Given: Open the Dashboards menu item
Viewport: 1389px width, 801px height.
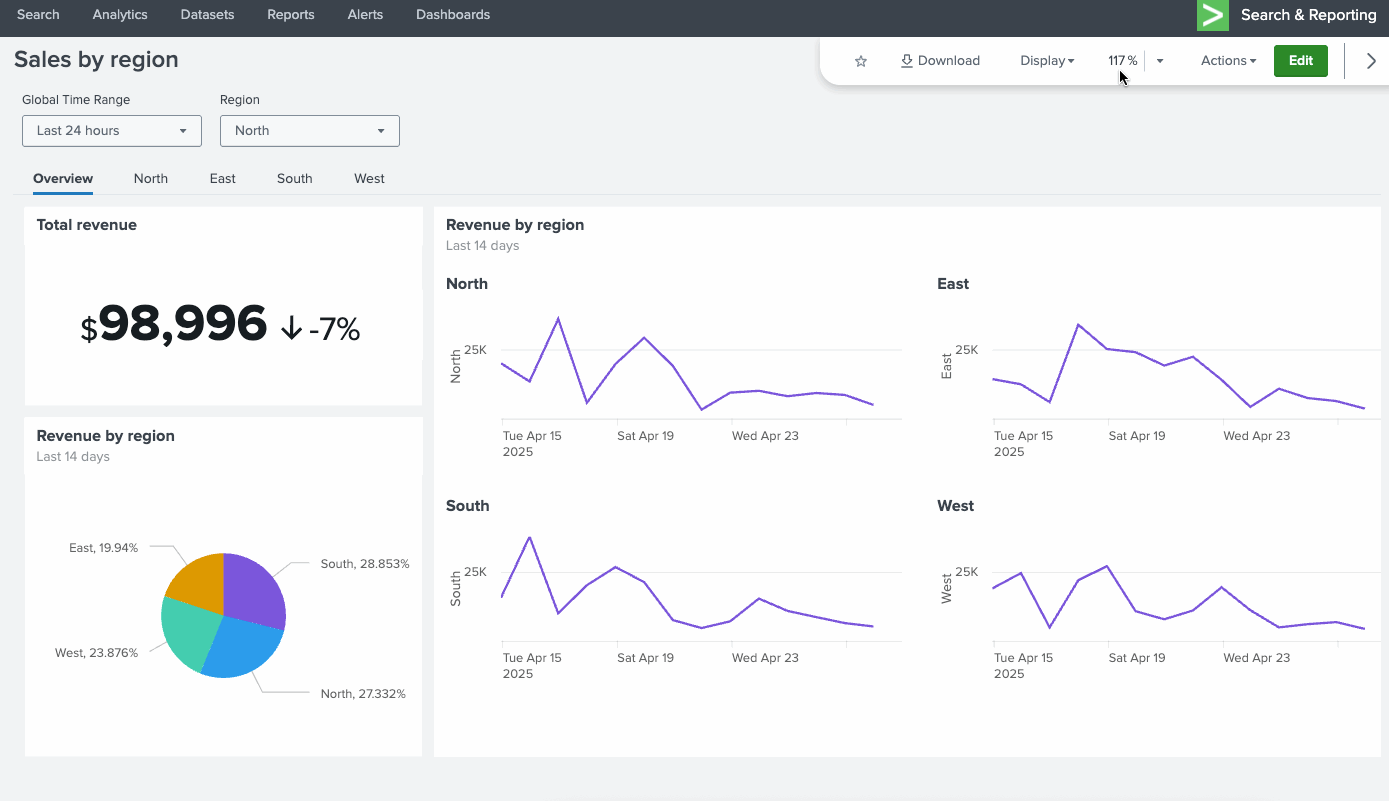Looking at the screenshot, I should coord(453,15).
